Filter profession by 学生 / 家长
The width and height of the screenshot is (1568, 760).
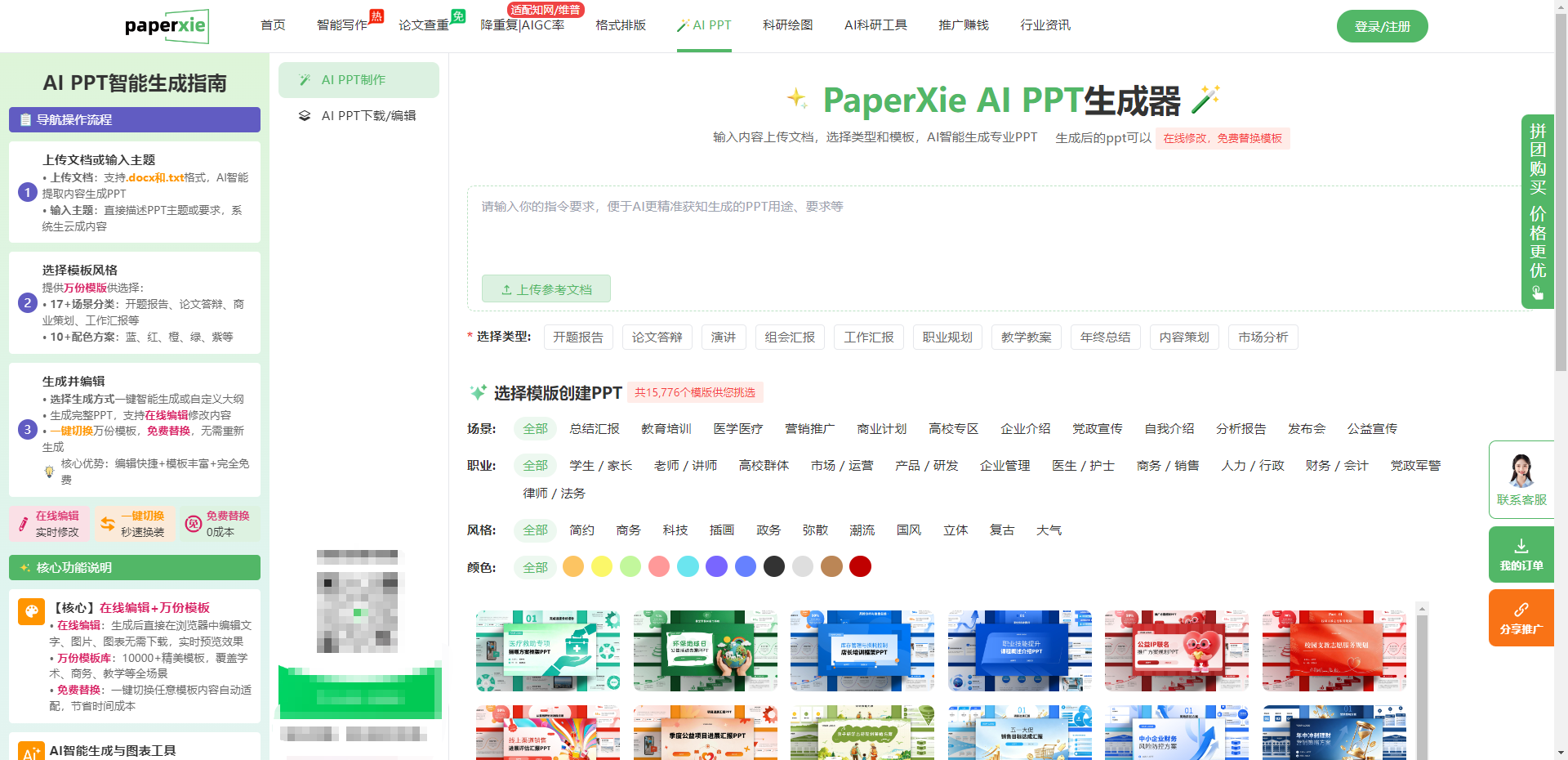[x=600, y=466]
